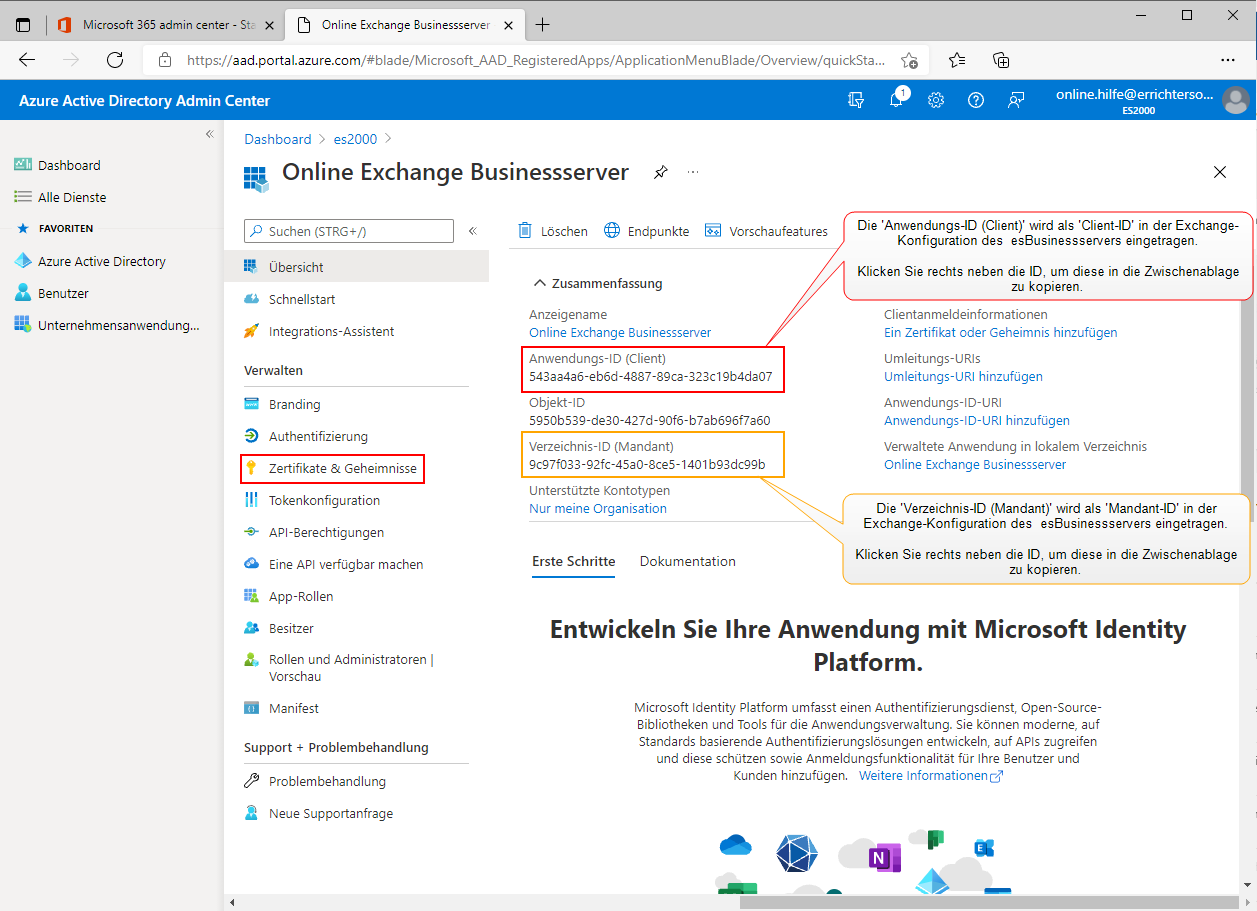The image size is (1257, 911).
Task: Switch to the Dokumentation tab
Action: click(688, 562)
